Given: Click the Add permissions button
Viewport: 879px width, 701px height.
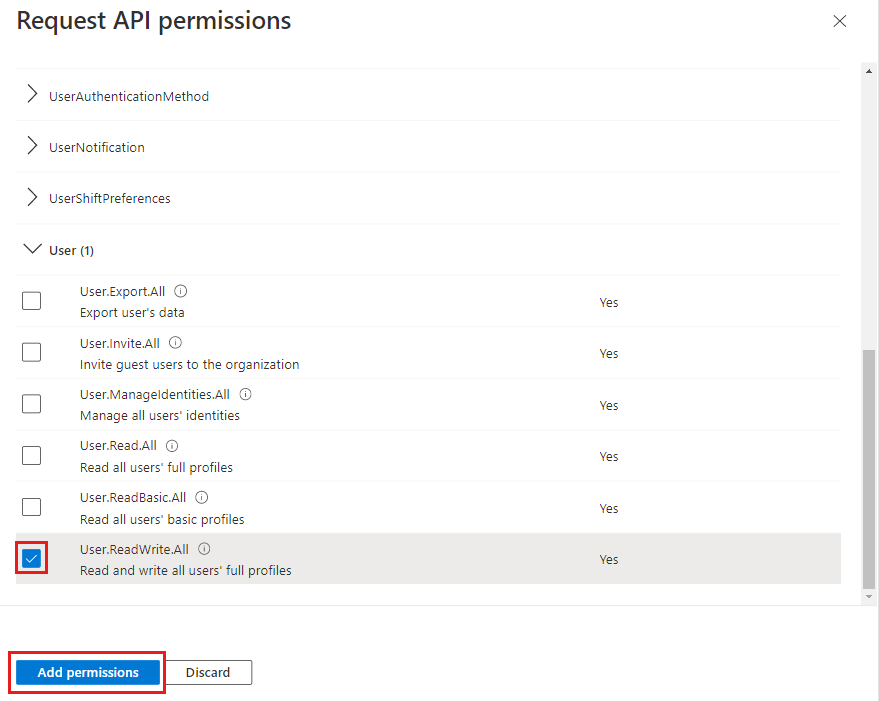Looking at the screenshot, I should point(88,672).
